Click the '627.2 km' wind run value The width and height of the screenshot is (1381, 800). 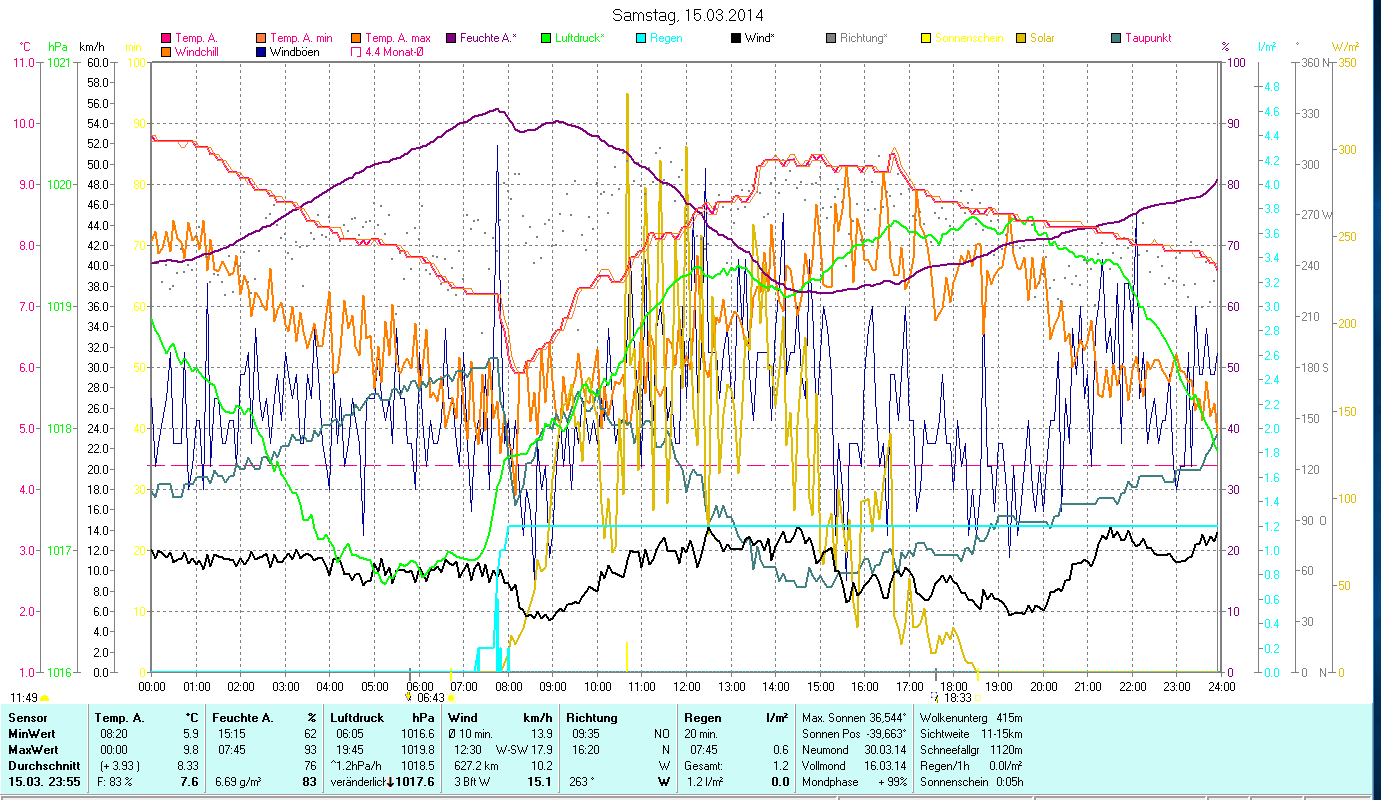click(474, 766)
